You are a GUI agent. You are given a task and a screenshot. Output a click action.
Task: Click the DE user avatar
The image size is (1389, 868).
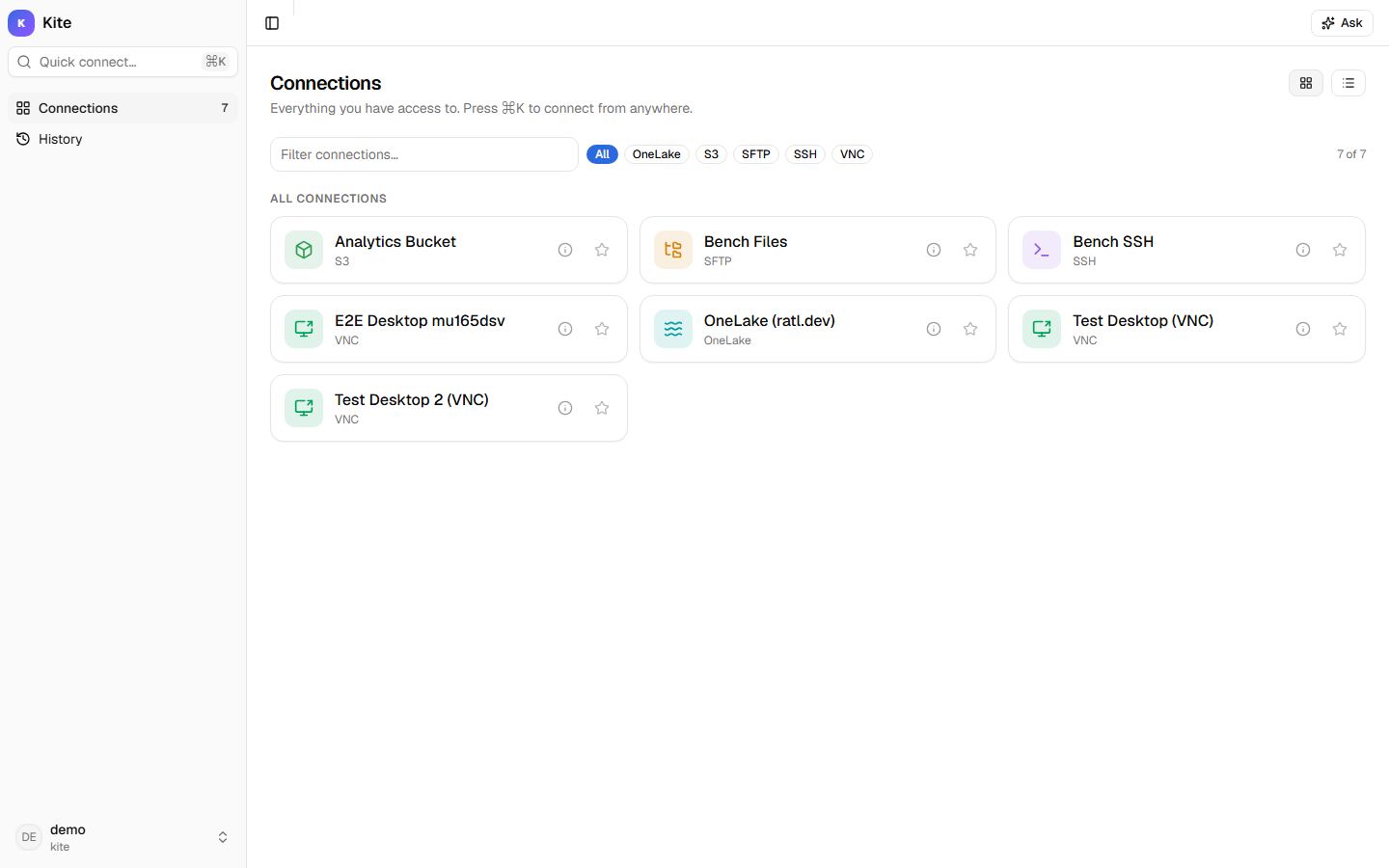[29, 837]
